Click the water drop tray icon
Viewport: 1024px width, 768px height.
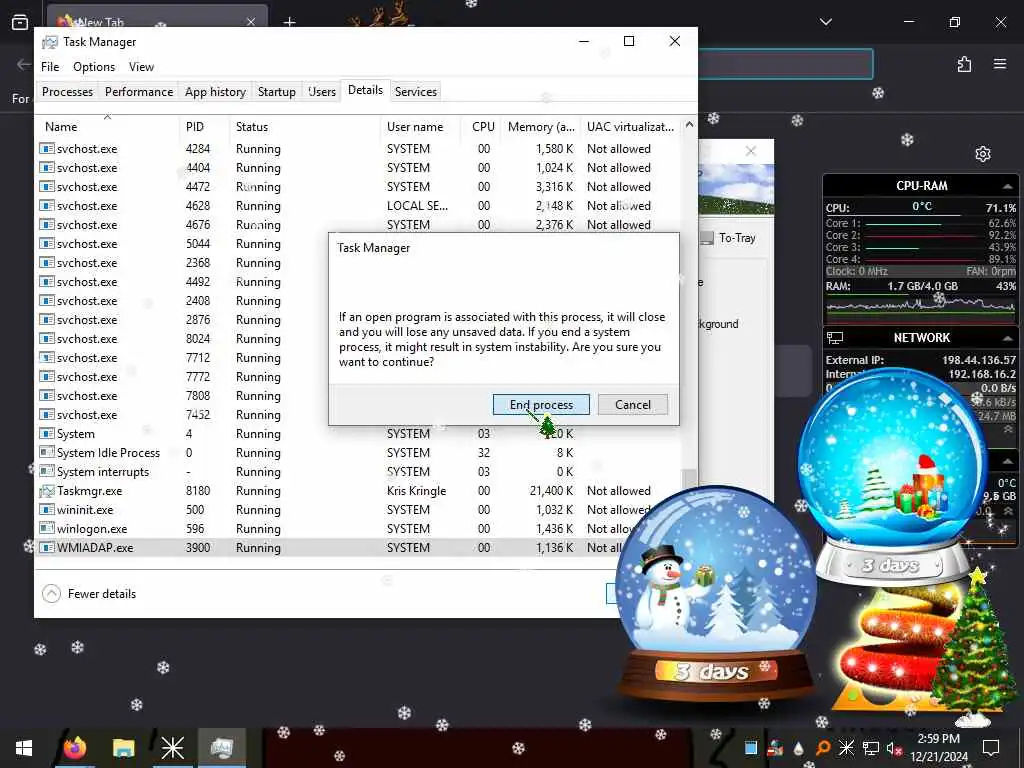click(798, 748)
